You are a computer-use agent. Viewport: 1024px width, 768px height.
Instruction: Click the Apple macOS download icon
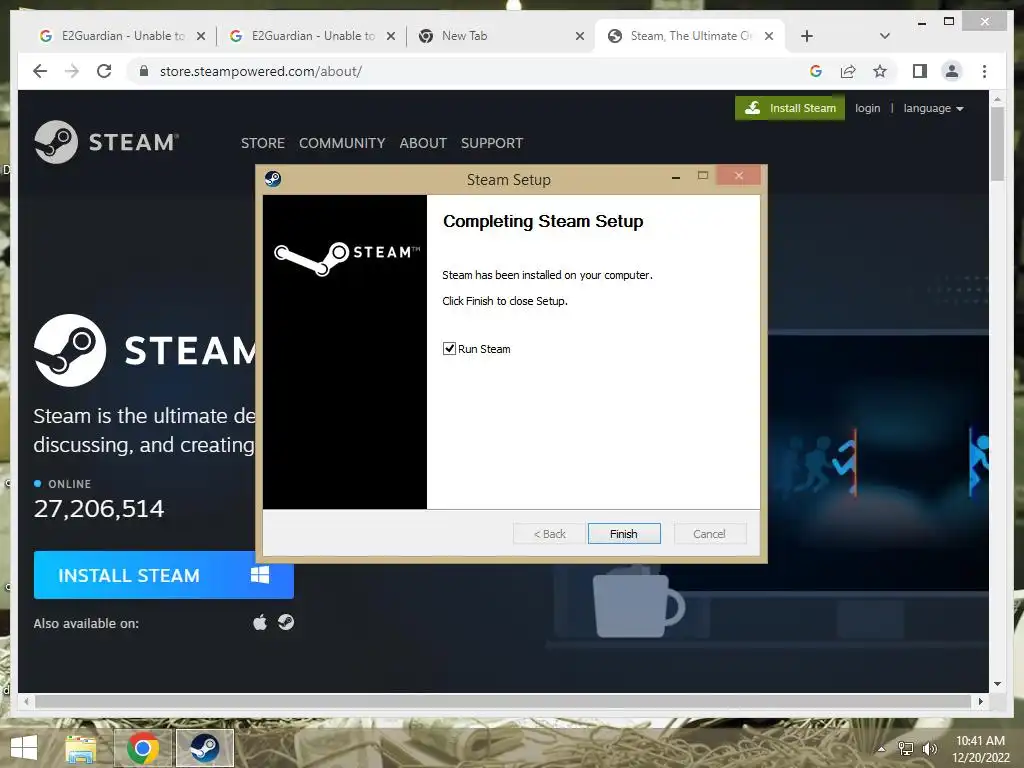(260, 622)
